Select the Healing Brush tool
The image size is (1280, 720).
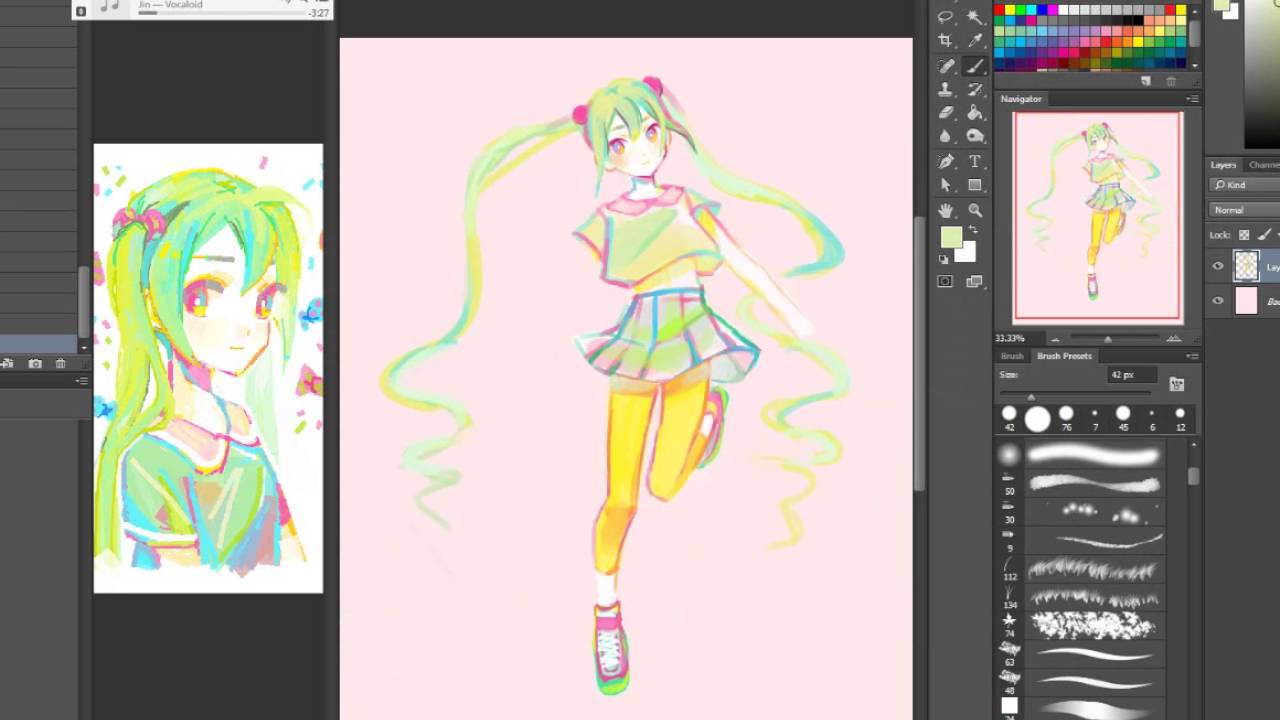tap(946, 66)
